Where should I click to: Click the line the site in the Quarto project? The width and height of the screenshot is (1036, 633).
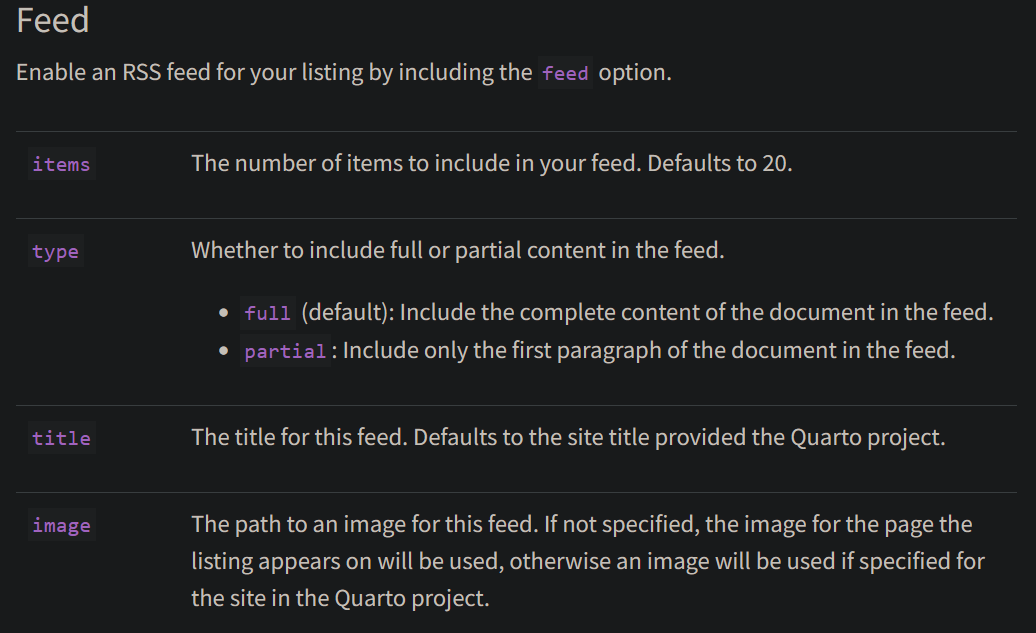point(340,599)
